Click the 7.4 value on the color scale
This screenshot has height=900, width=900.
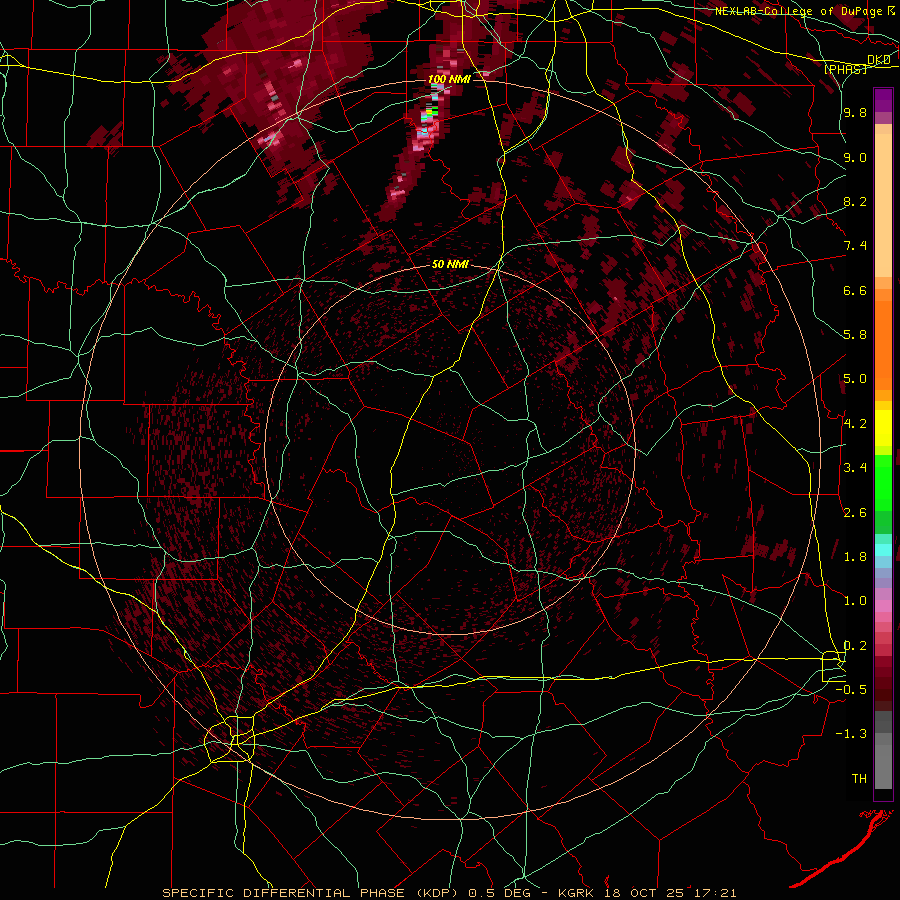855,246
